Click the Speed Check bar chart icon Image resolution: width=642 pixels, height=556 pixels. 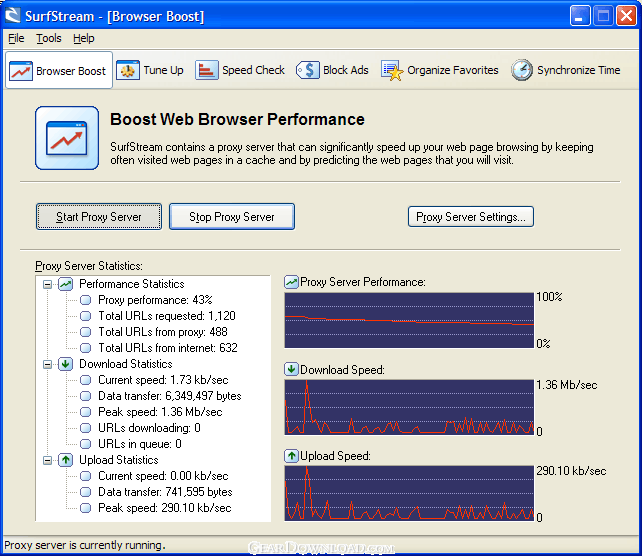point(206,70)
